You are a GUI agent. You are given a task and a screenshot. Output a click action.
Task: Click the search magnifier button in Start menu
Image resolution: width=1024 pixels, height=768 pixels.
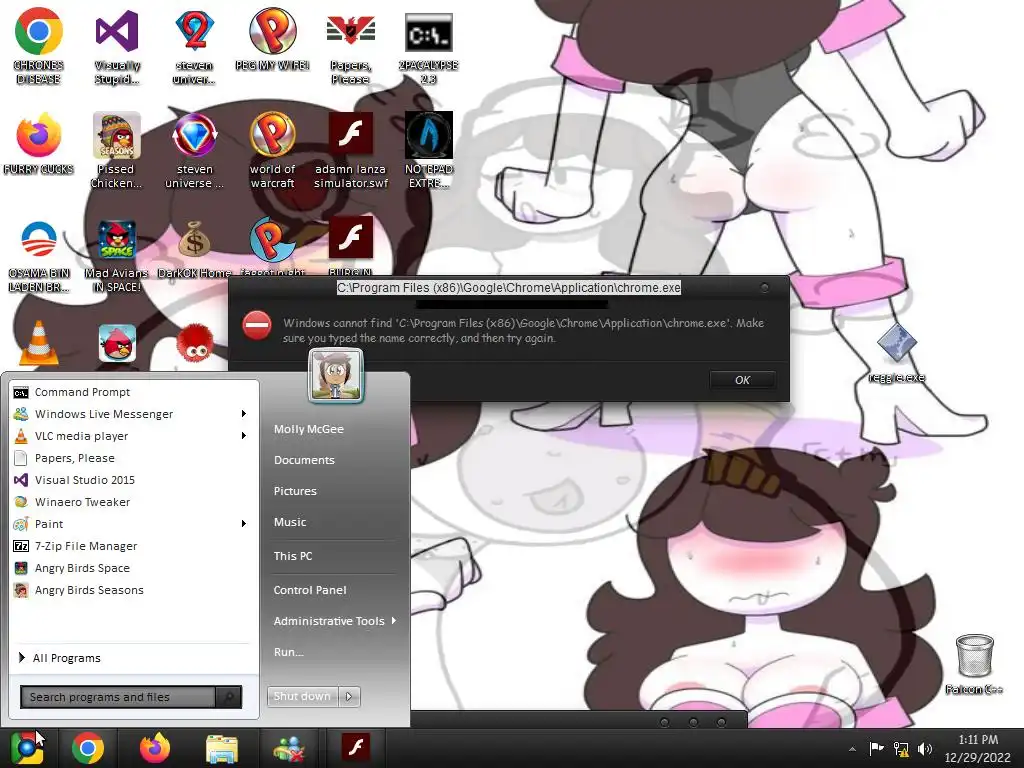click(229, 697)
